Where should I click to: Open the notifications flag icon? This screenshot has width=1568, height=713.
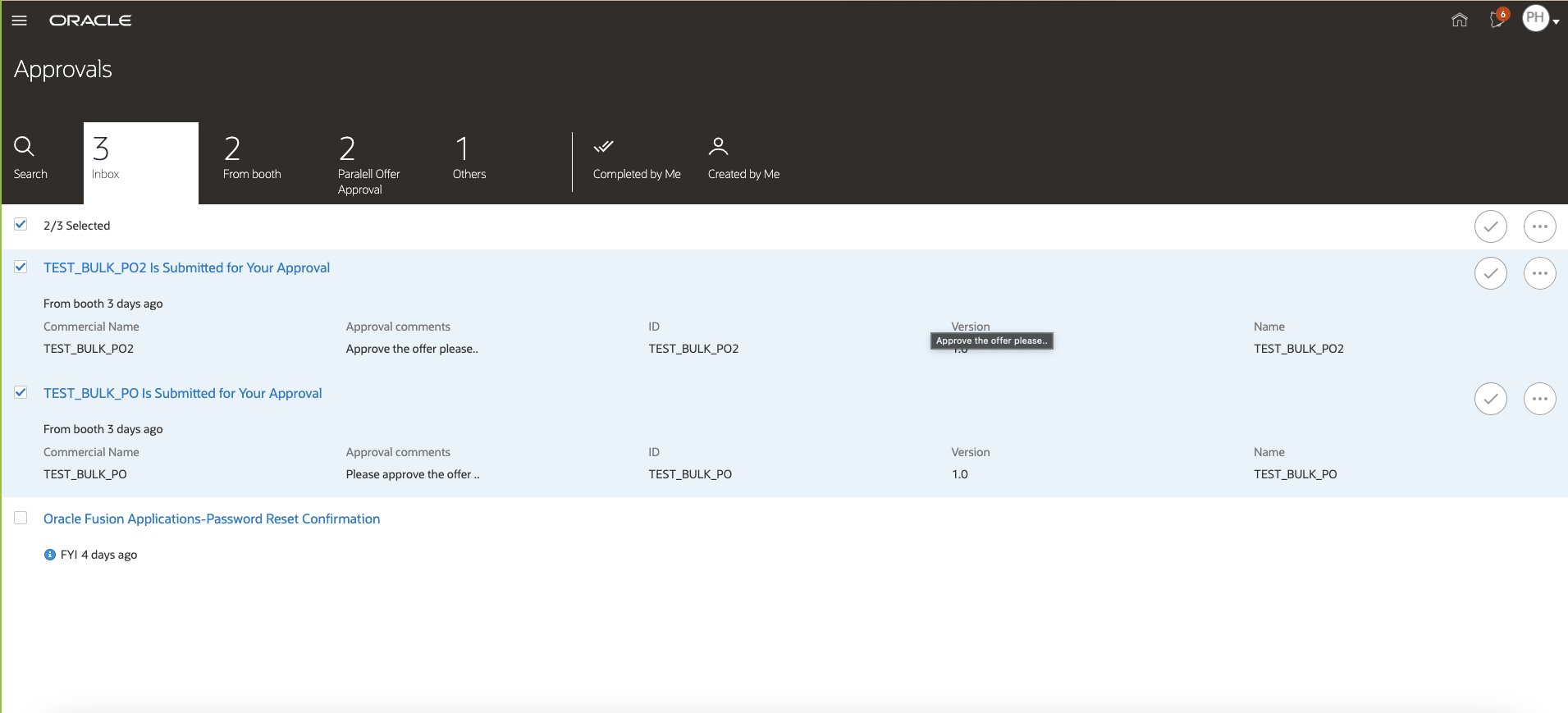coord(1498,19)
